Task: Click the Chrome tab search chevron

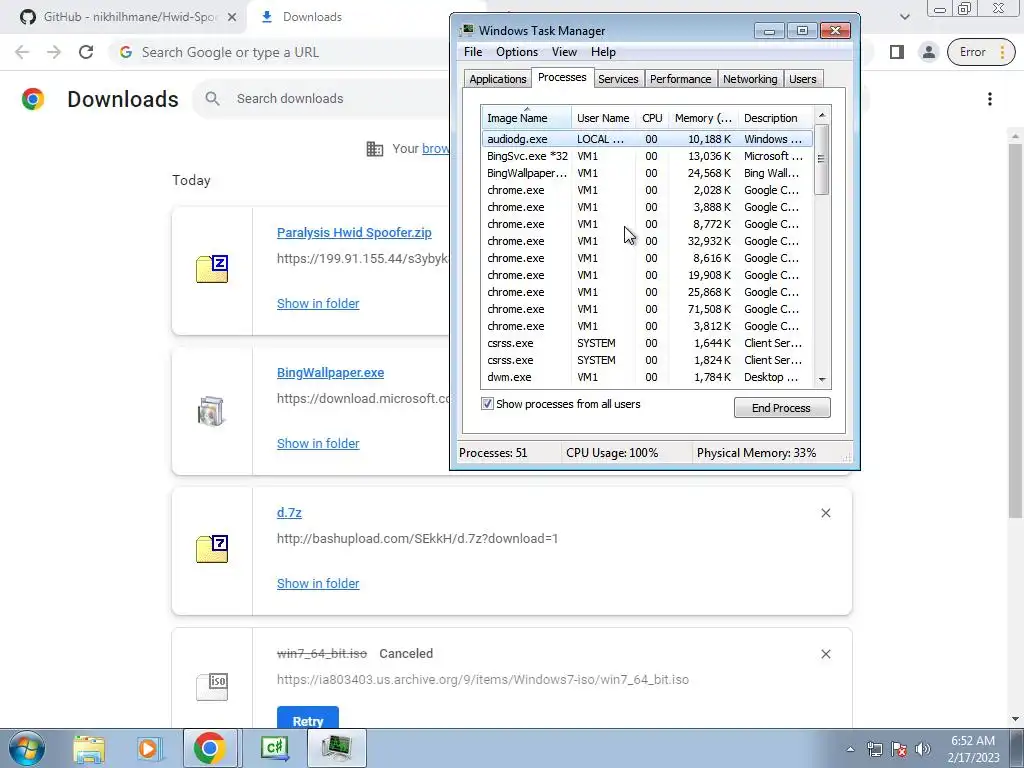Action: pyautogui.click(x=904, y=17)
